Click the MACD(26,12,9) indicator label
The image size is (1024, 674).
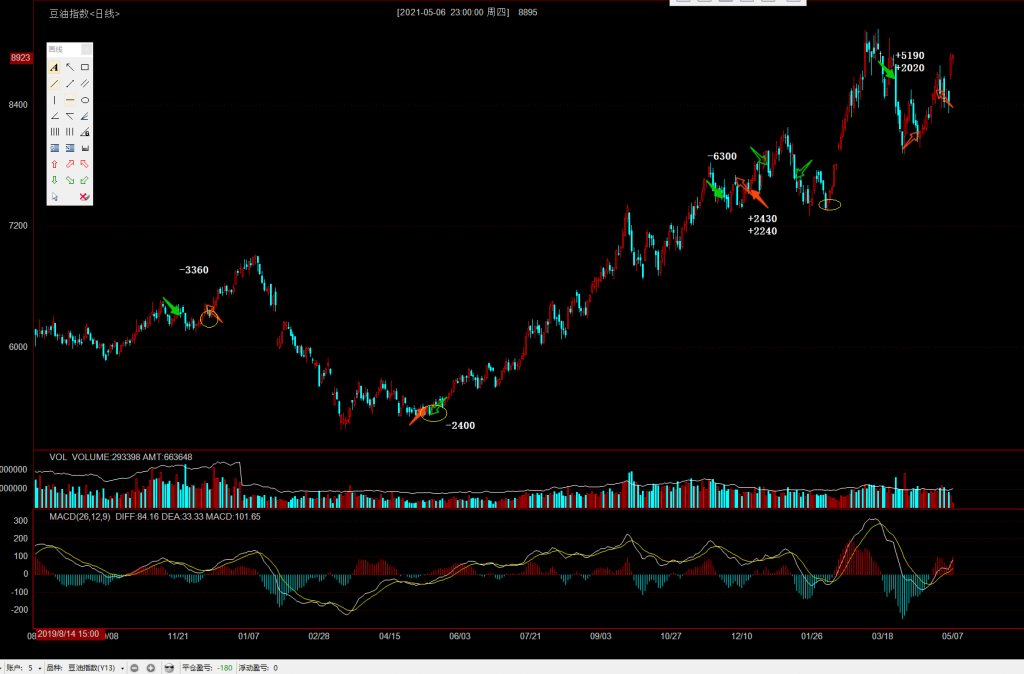[80, 517]
